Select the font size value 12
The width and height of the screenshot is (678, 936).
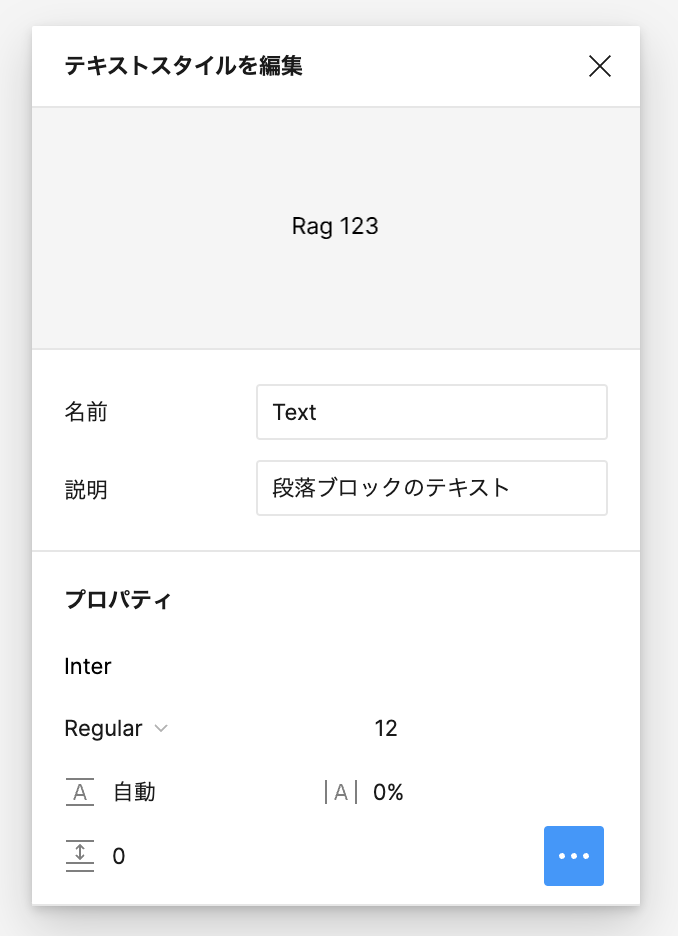coord(386,729)
